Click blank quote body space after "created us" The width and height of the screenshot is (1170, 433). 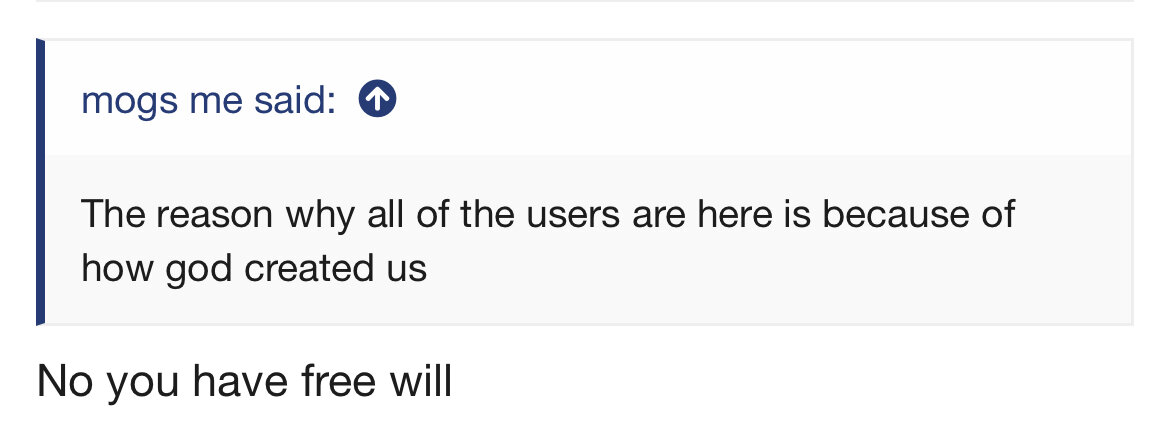[x=776, y=269]
